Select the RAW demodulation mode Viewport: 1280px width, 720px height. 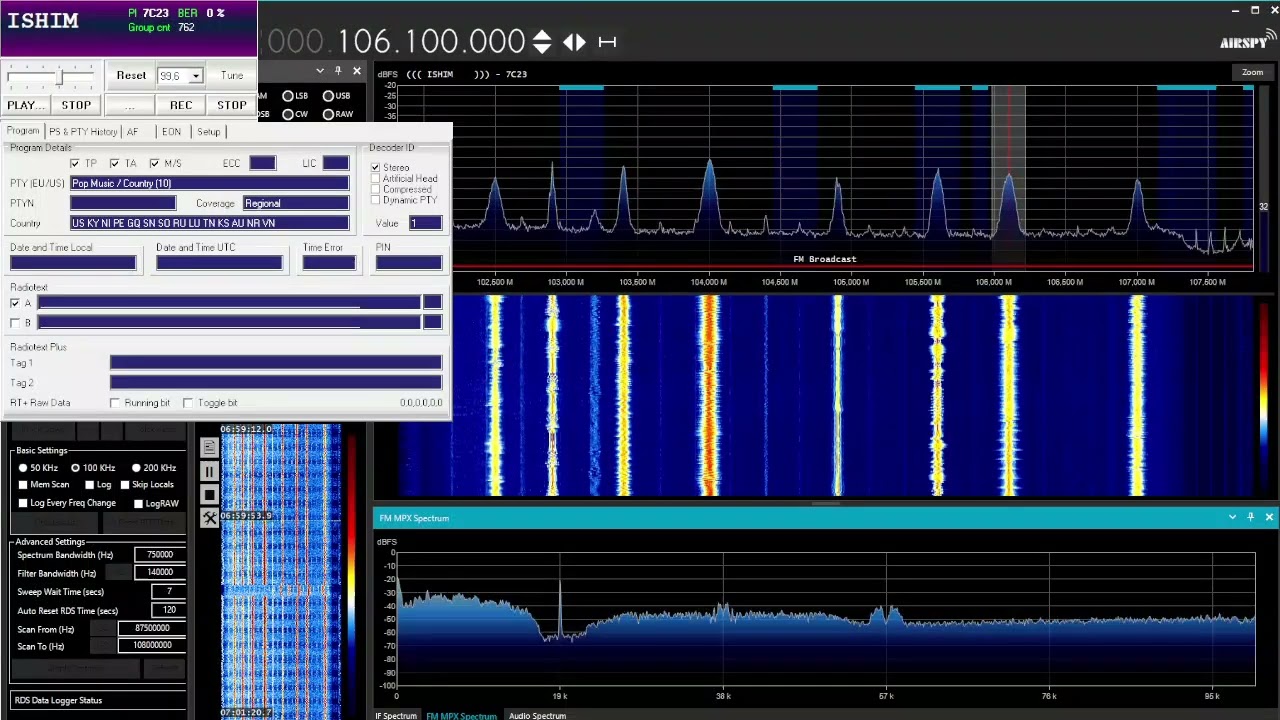(329, 114)
